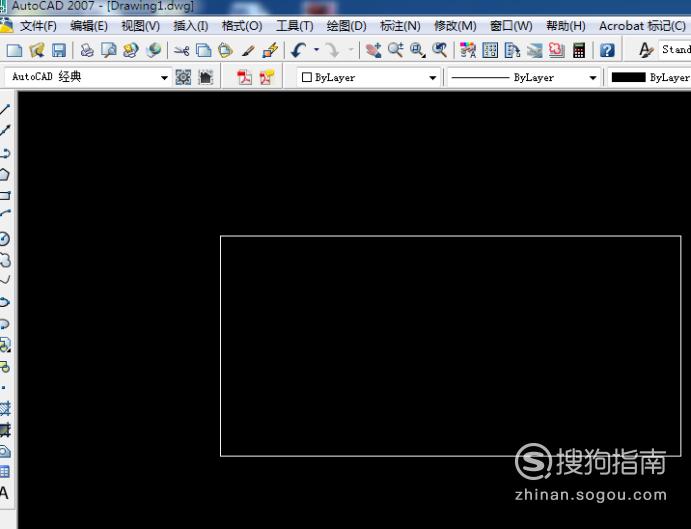The image size is (691, 529).
Task: Click the second Acrobat PDF icon with yellow note
Action: [267, 78]
